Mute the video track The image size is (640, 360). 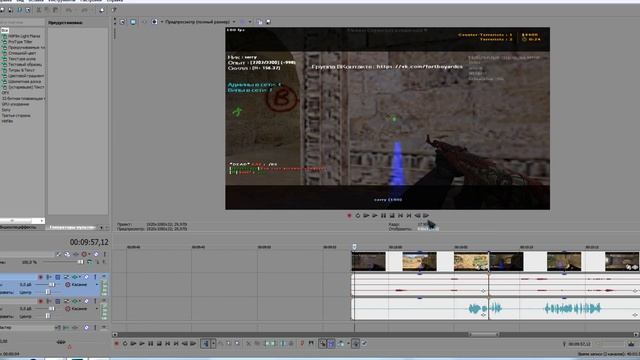click(x=96, y=254)
